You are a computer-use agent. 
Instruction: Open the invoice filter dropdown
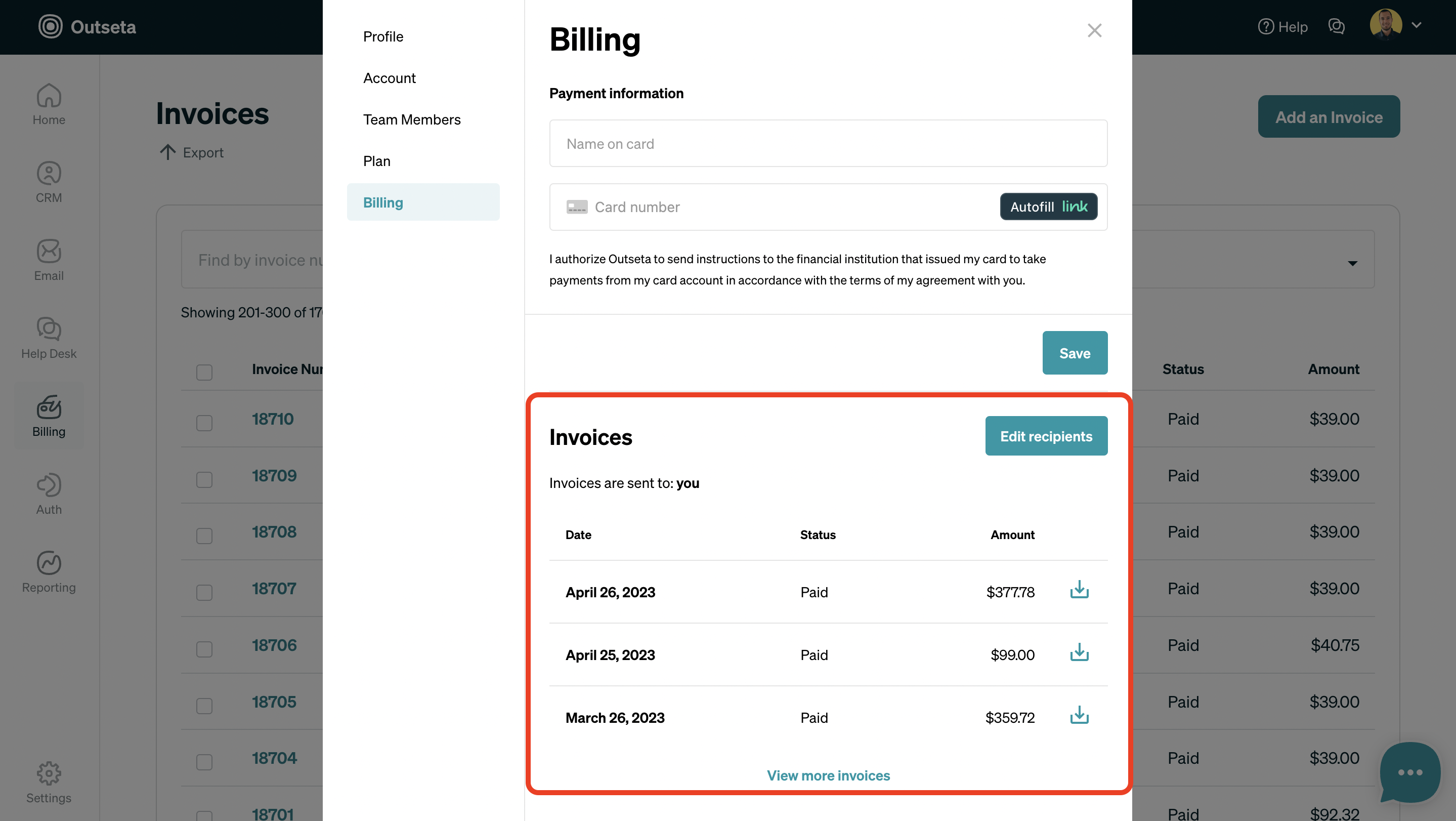(1353, 263)
